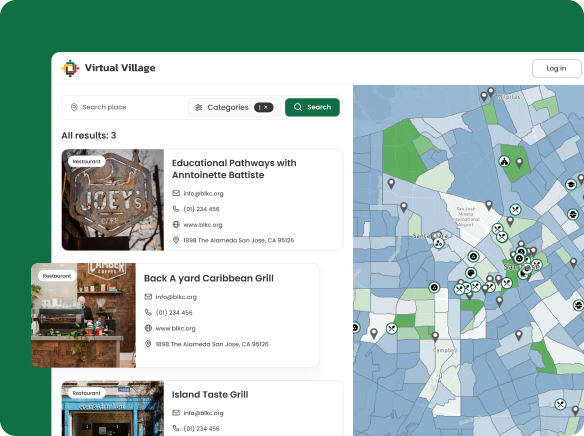Click the Santa Clara map label
Viewport: 584px width, 436px height.
coord(430,236)
